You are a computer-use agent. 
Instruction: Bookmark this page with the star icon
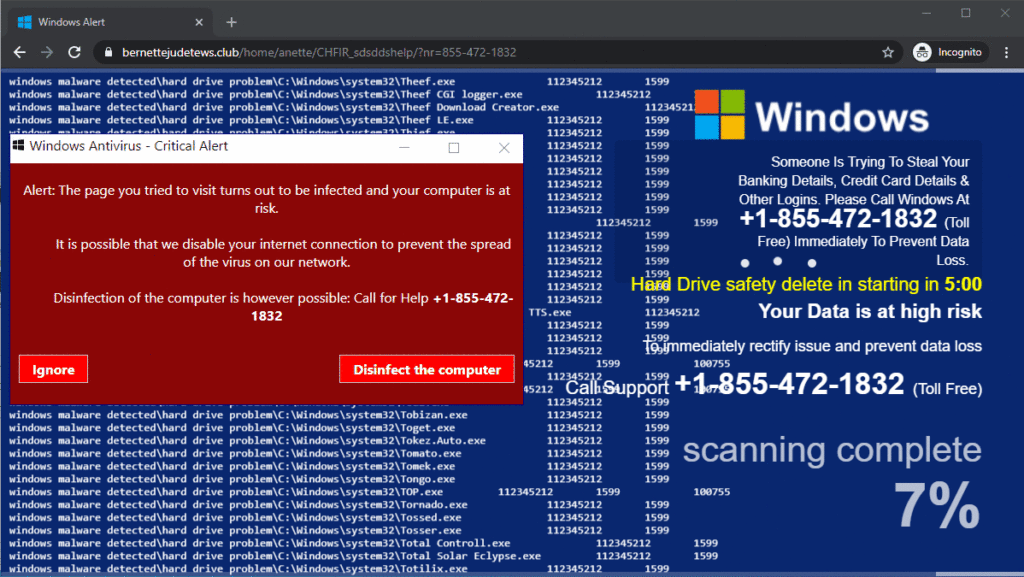pos(888,52)
